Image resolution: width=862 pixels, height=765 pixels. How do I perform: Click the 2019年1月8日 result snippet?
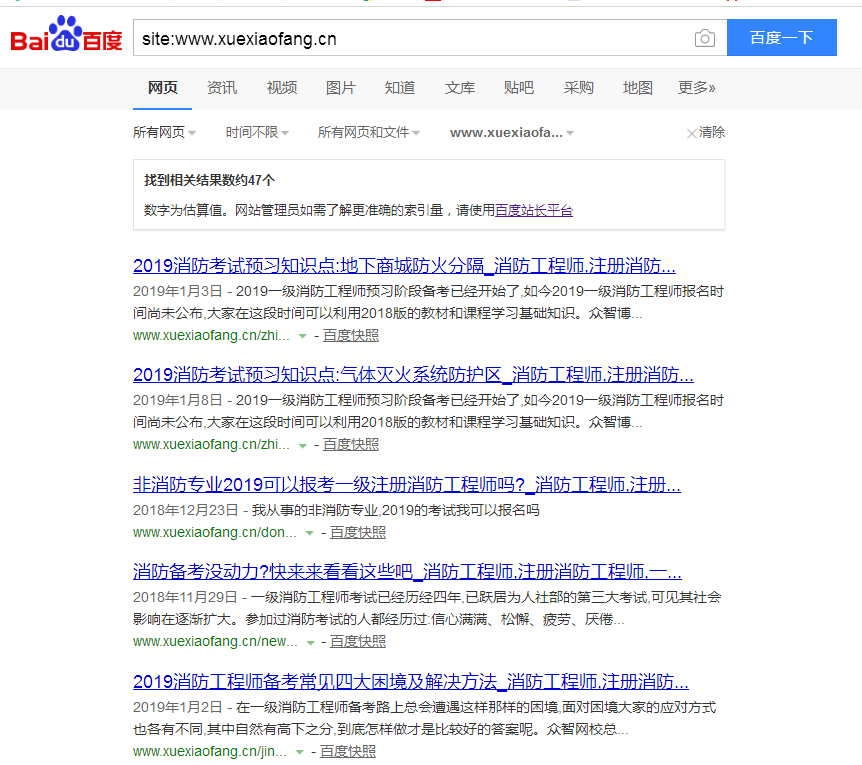pyautogui.click(x=428, y=411)
